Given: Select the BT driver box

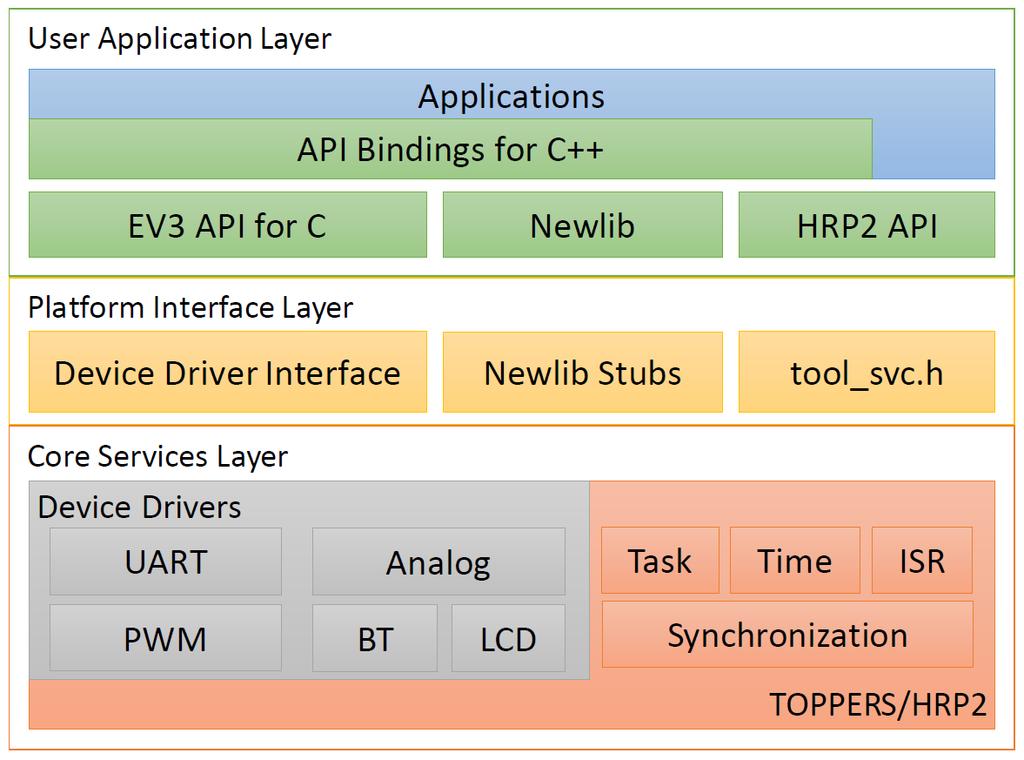Looking at the screenshot, I should pos(375,638).
